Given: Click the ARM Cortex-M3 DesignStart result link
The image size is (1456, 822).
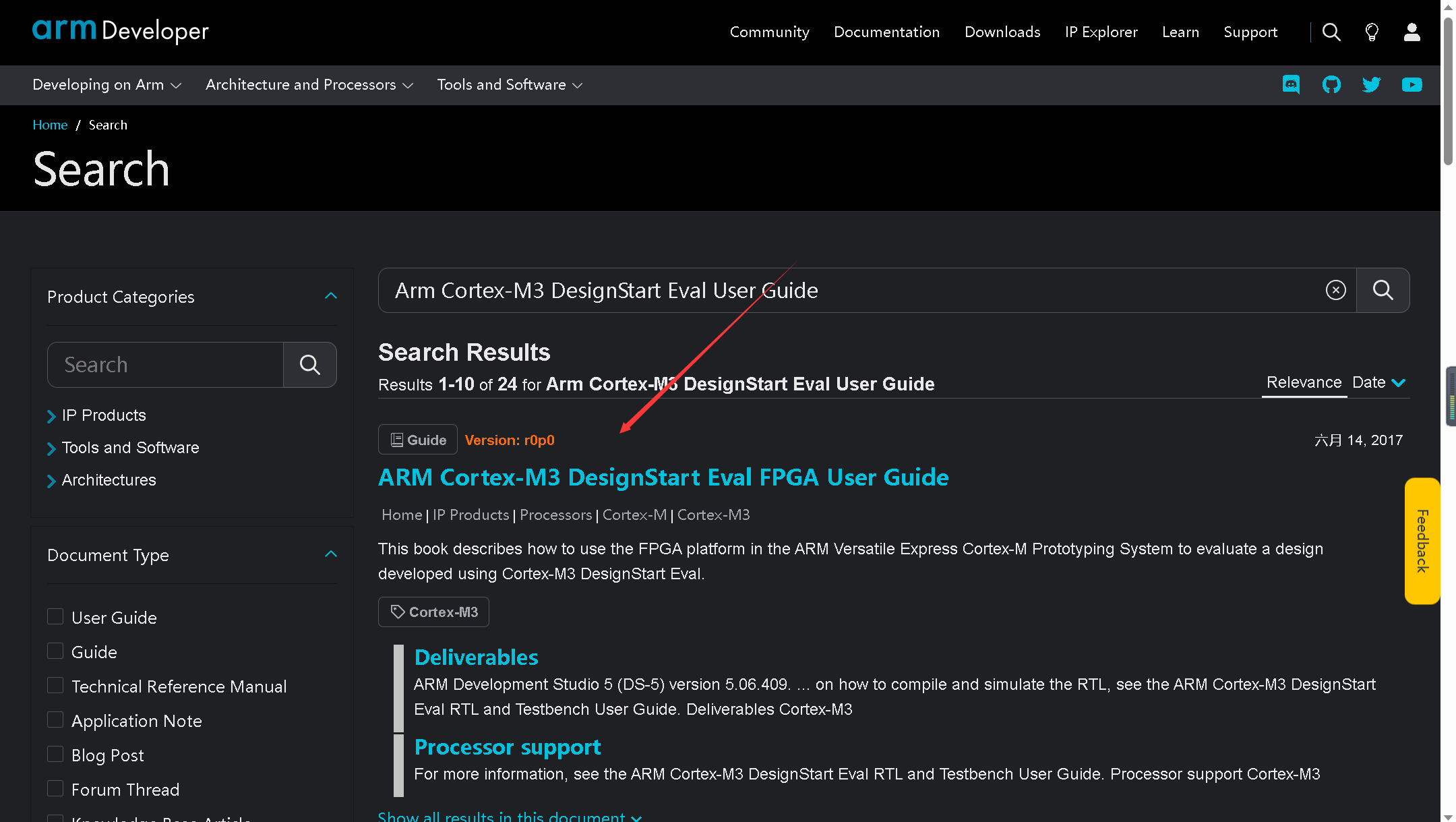Looking at the screenshot, I should [x=664, y=476].
